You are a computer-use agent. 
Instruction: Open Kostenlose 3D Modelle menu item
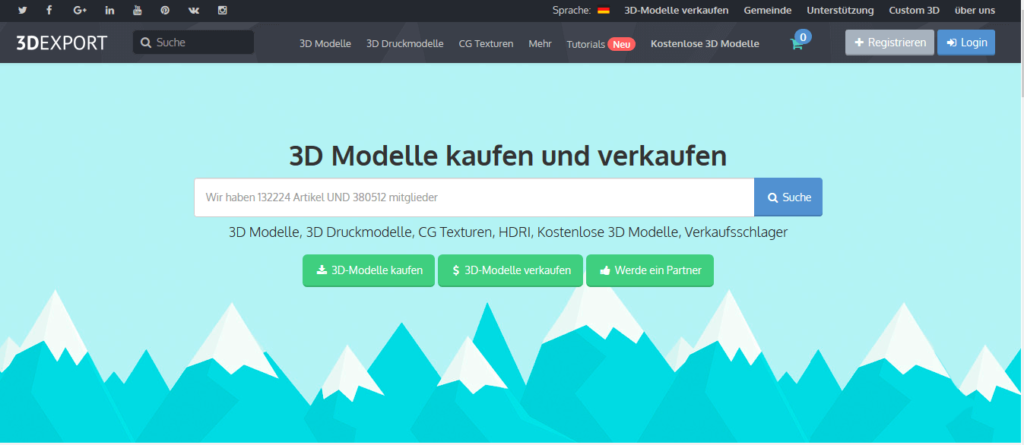click(x=705, y=44)
